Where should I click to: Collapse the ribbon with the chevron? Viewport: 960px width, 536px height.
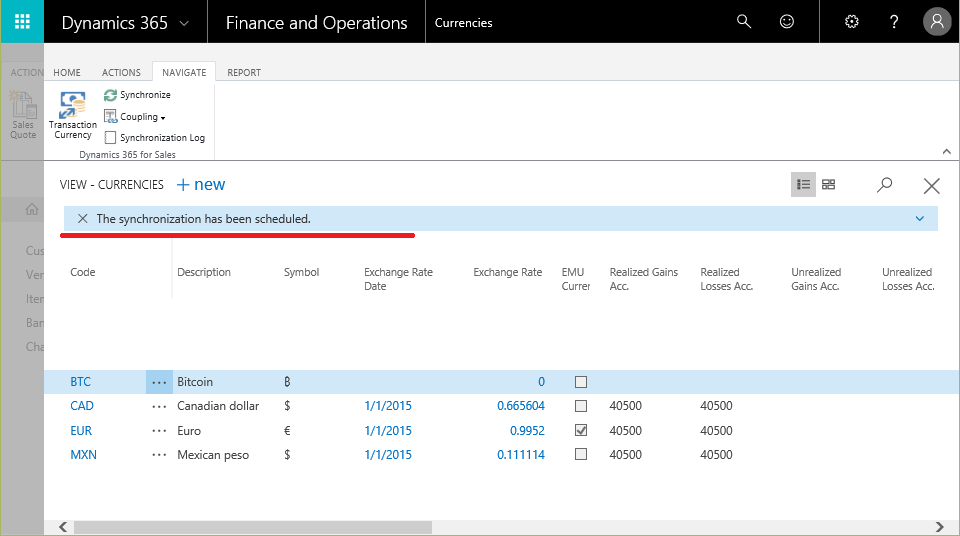click(x=947, y=151)
